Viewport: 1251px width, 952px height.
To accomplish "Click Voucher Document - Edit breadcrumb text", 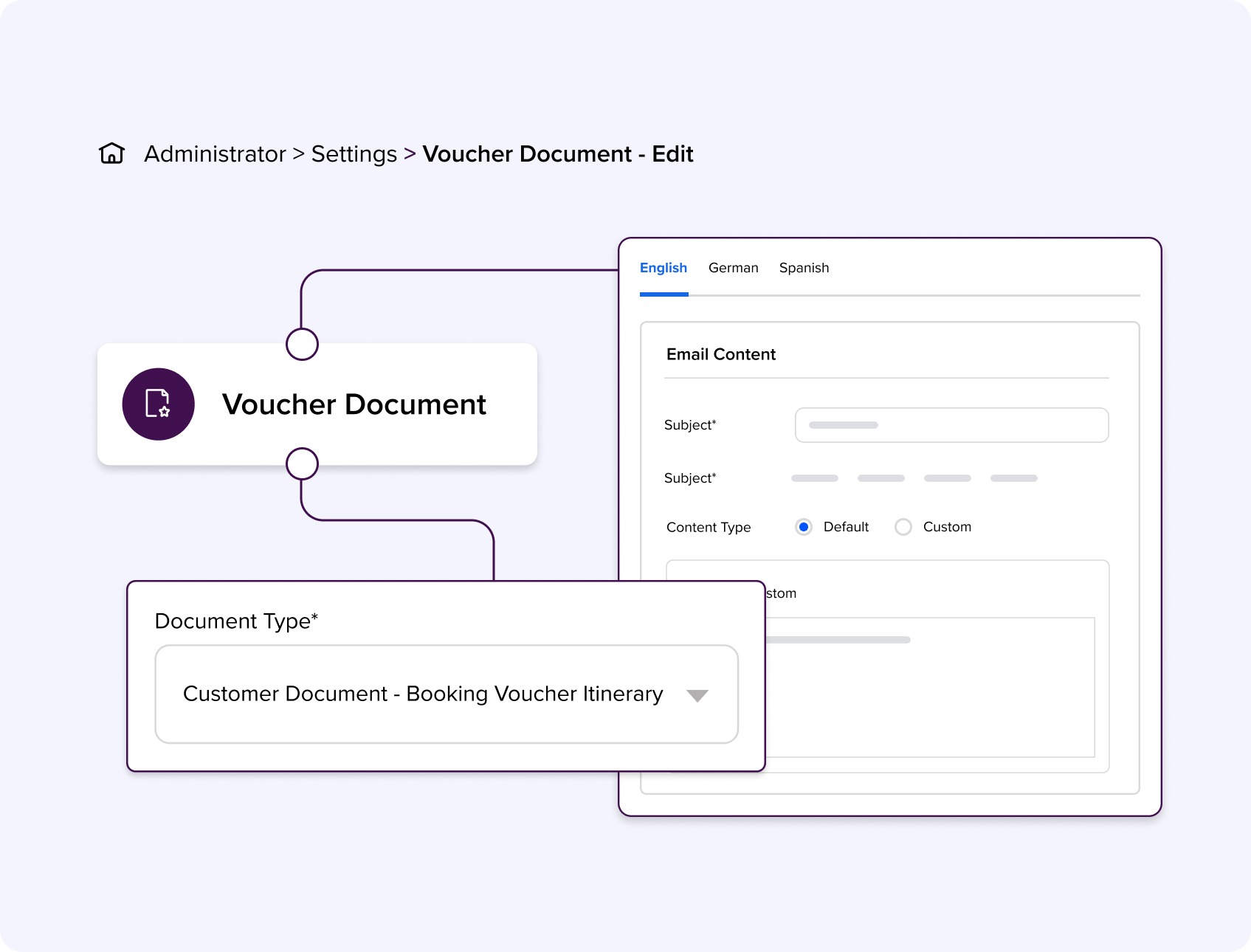I will point(558,154).
